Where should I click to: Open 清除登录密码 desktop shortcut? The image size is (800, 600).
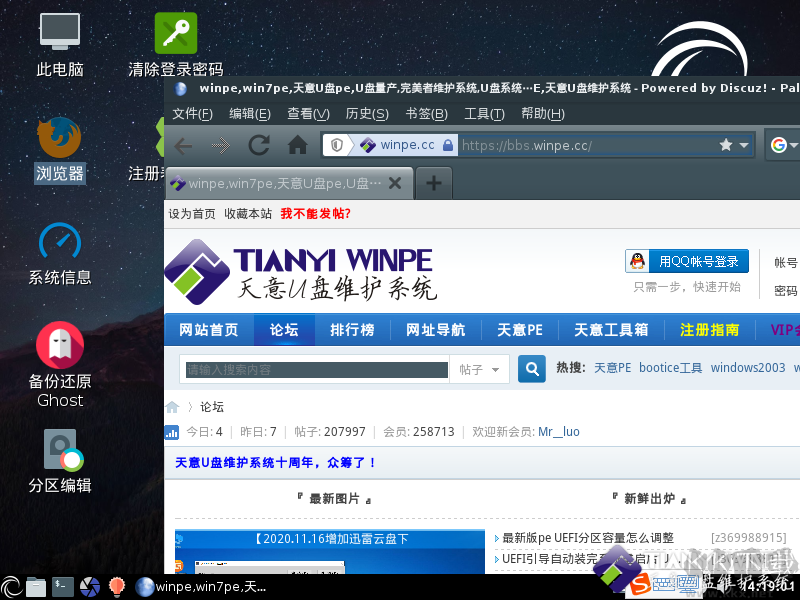(x=175, y=33)
